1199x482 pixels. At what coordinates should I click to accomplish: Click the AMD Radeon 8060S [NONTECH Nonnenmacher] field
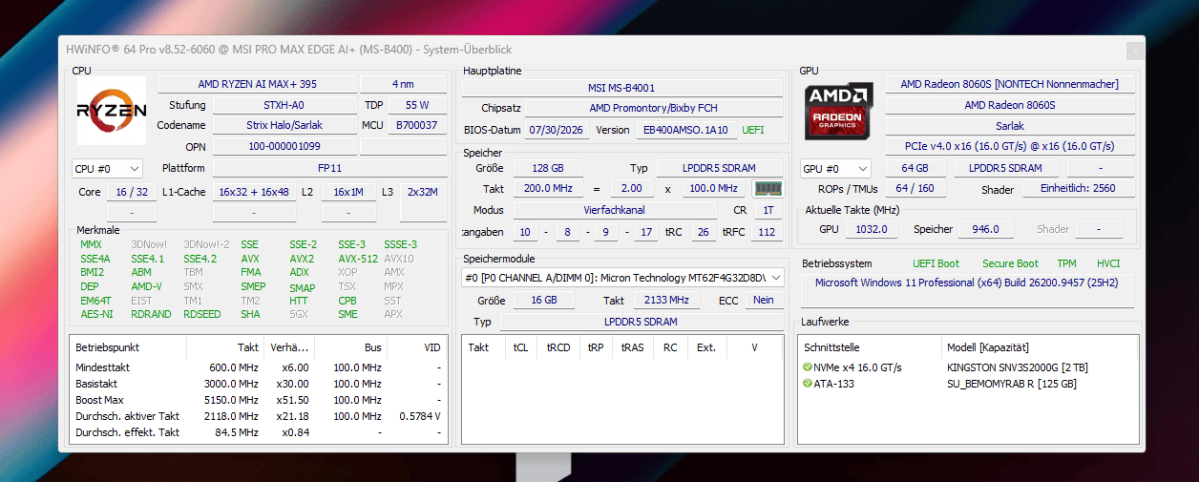coord(1009,84)
